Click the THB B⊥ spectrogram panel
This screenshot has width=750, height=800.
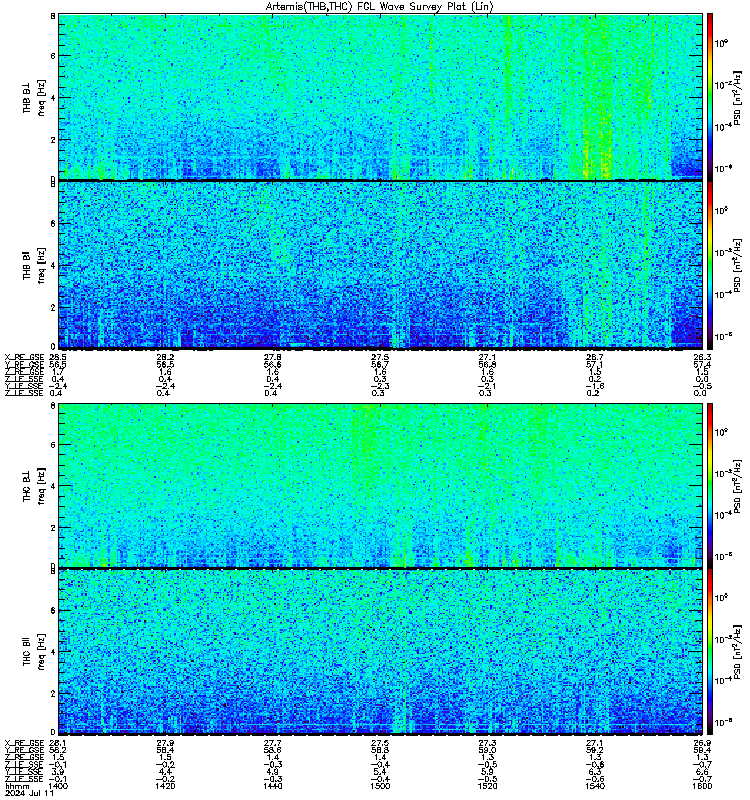point(380,97)
